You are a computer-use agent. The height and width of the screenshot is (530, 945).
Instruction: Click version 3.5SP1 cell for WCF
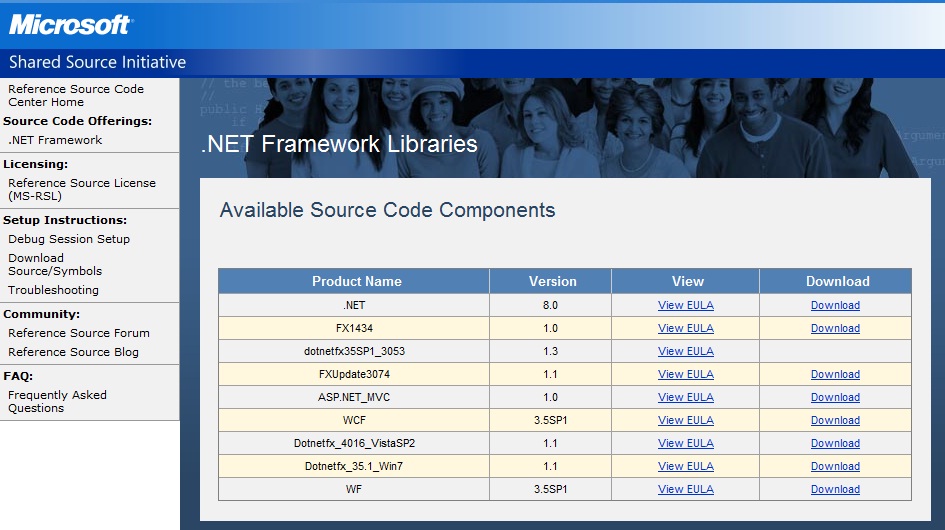550,420
